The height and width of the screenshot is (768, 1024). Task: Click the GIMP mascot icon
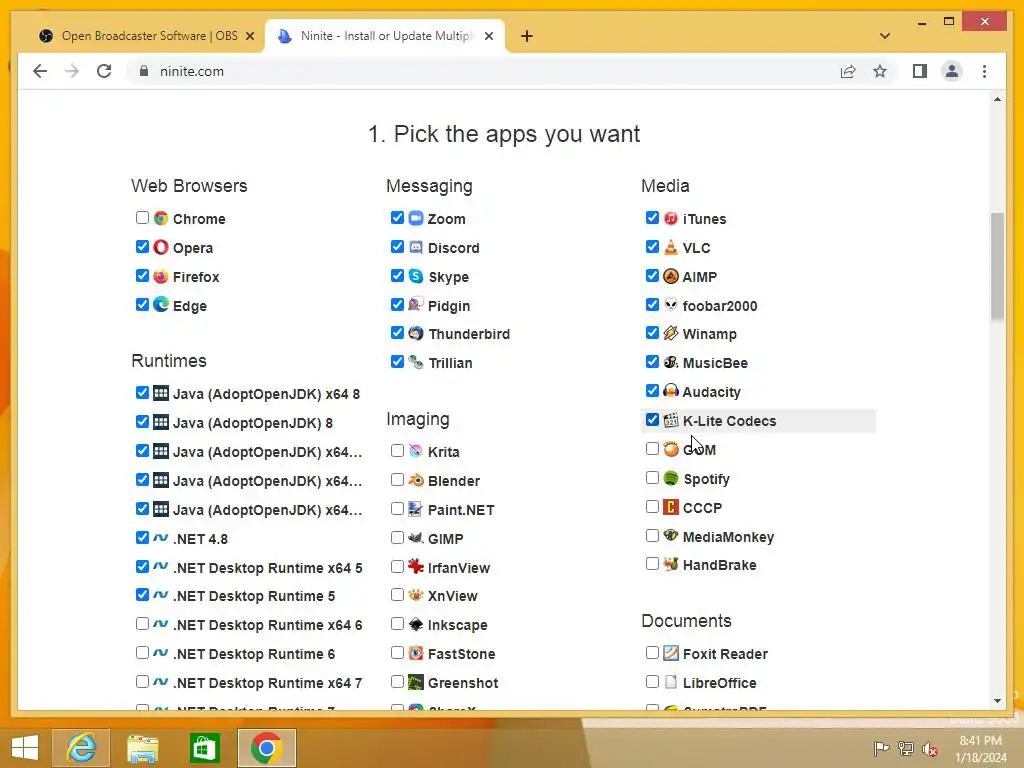point(416,538)
